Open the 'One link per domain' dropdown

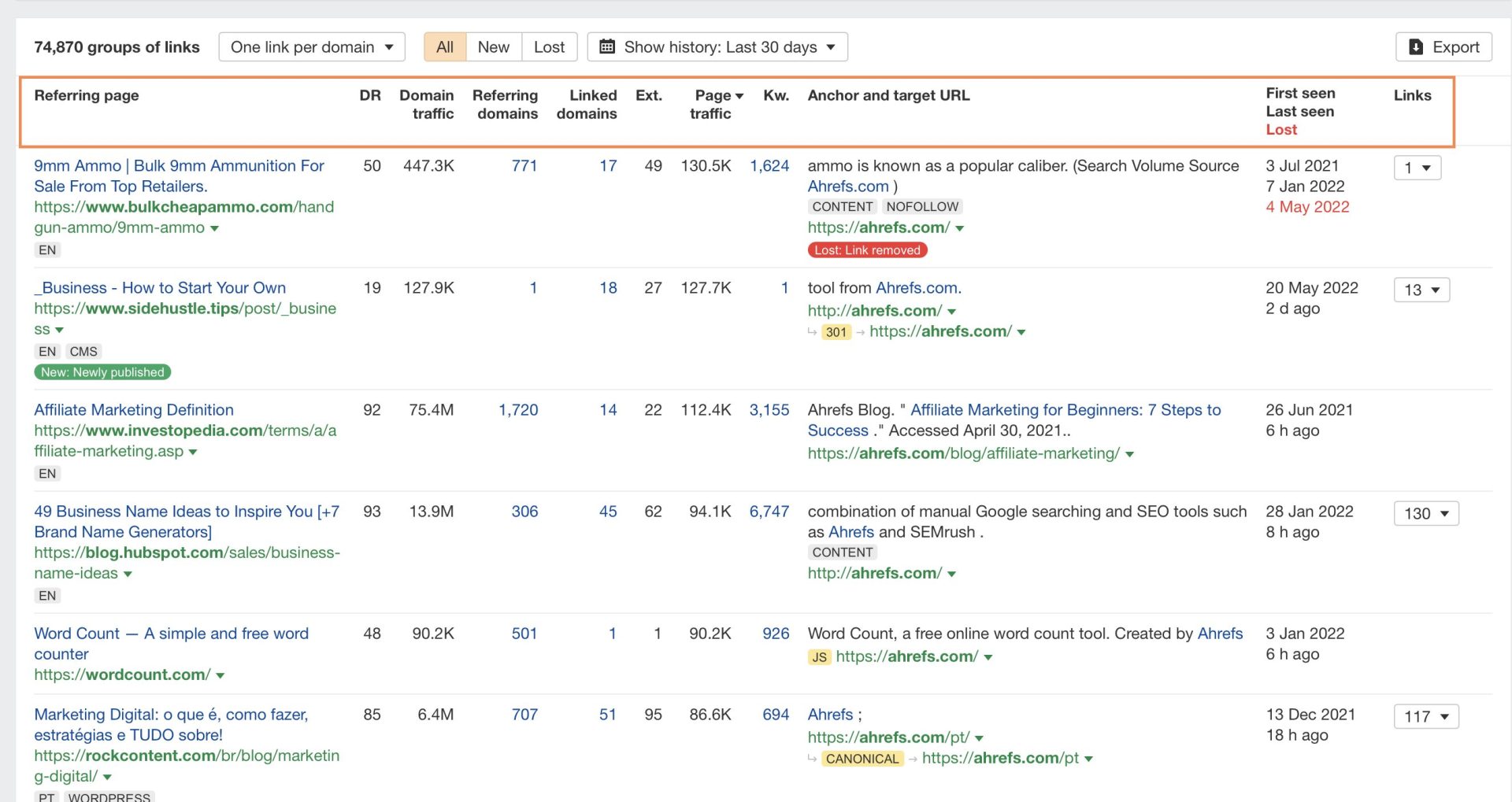point(312,47)
